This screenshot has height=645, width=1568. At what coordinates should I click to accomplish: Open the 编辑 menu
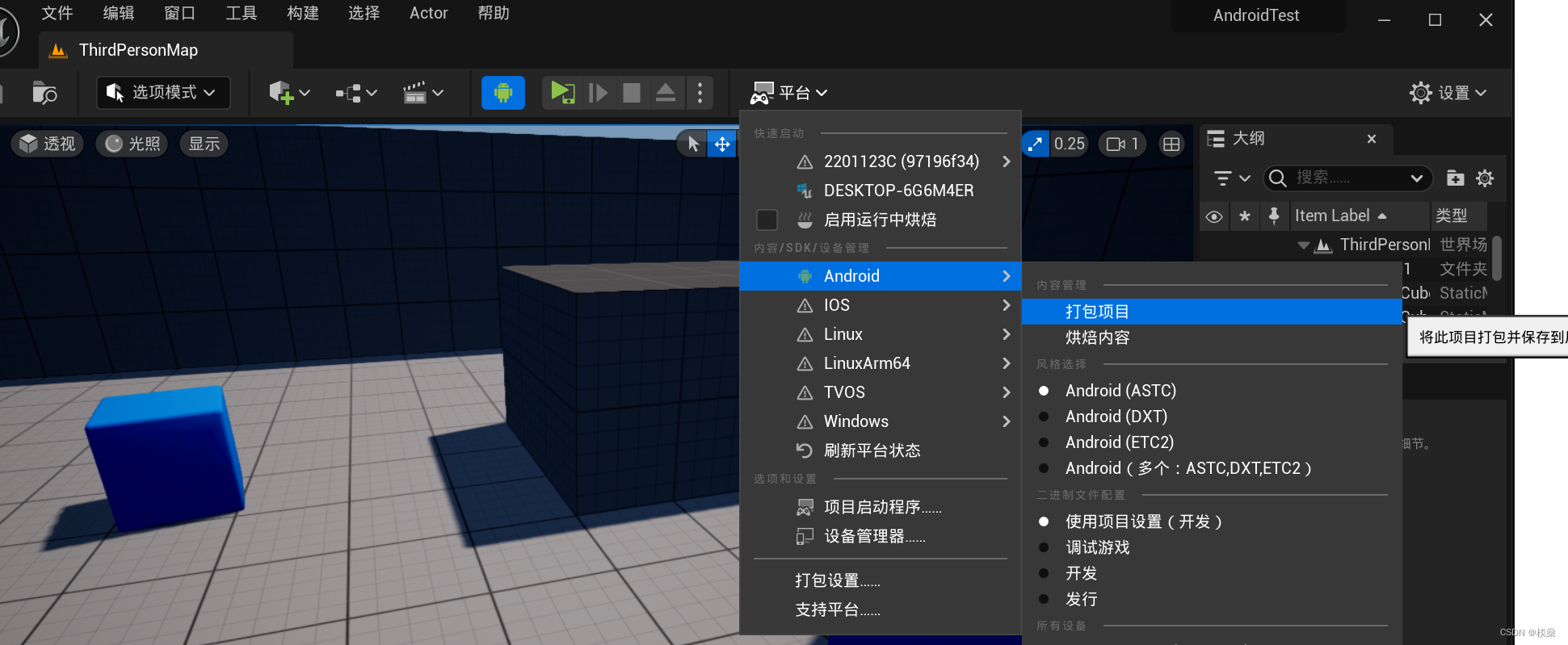click(119, 13)
